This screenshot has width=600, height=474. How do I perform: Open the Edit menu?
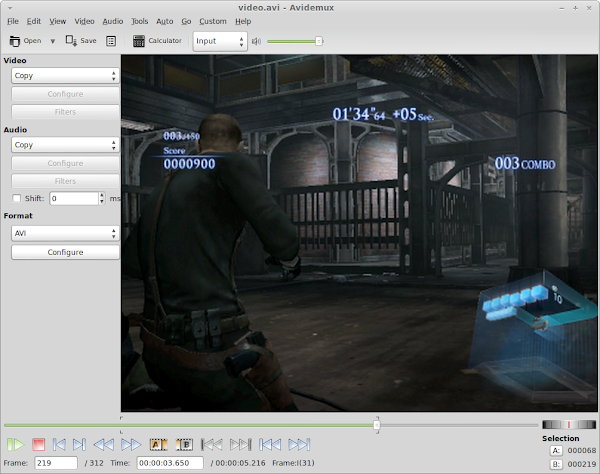[x=34, y=21]
